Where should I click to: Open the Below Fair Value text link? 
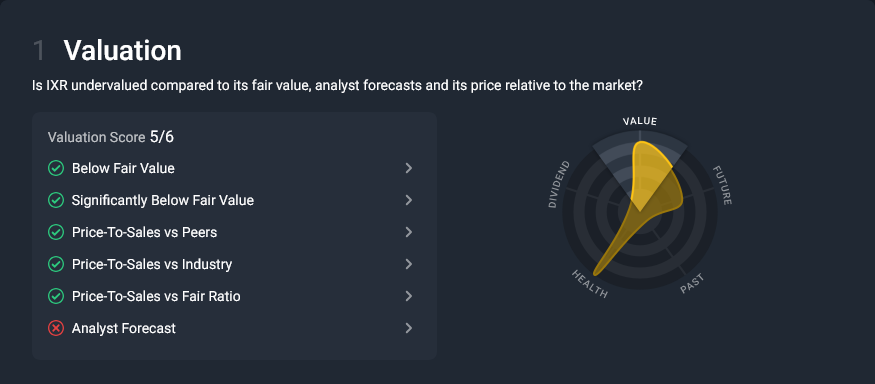pyautogui.click(x=123, y=168)
